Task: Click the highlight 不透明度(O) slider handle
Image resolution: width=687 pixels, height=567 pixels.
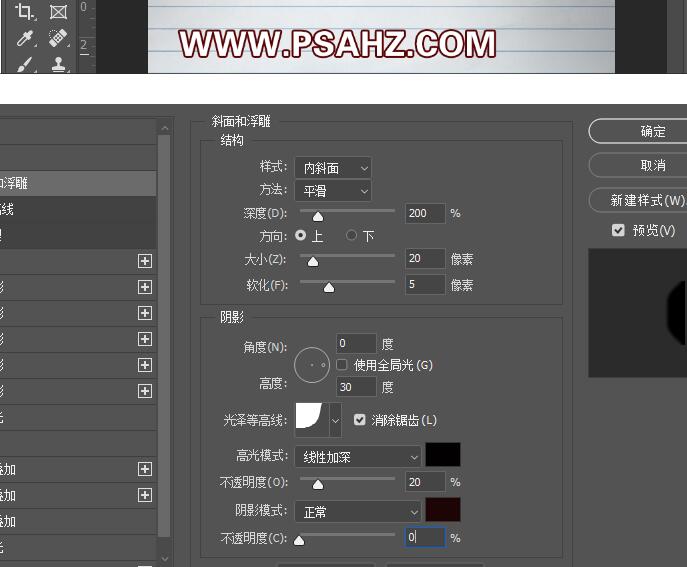Action: pyautogui.click(x=318, y=485)
